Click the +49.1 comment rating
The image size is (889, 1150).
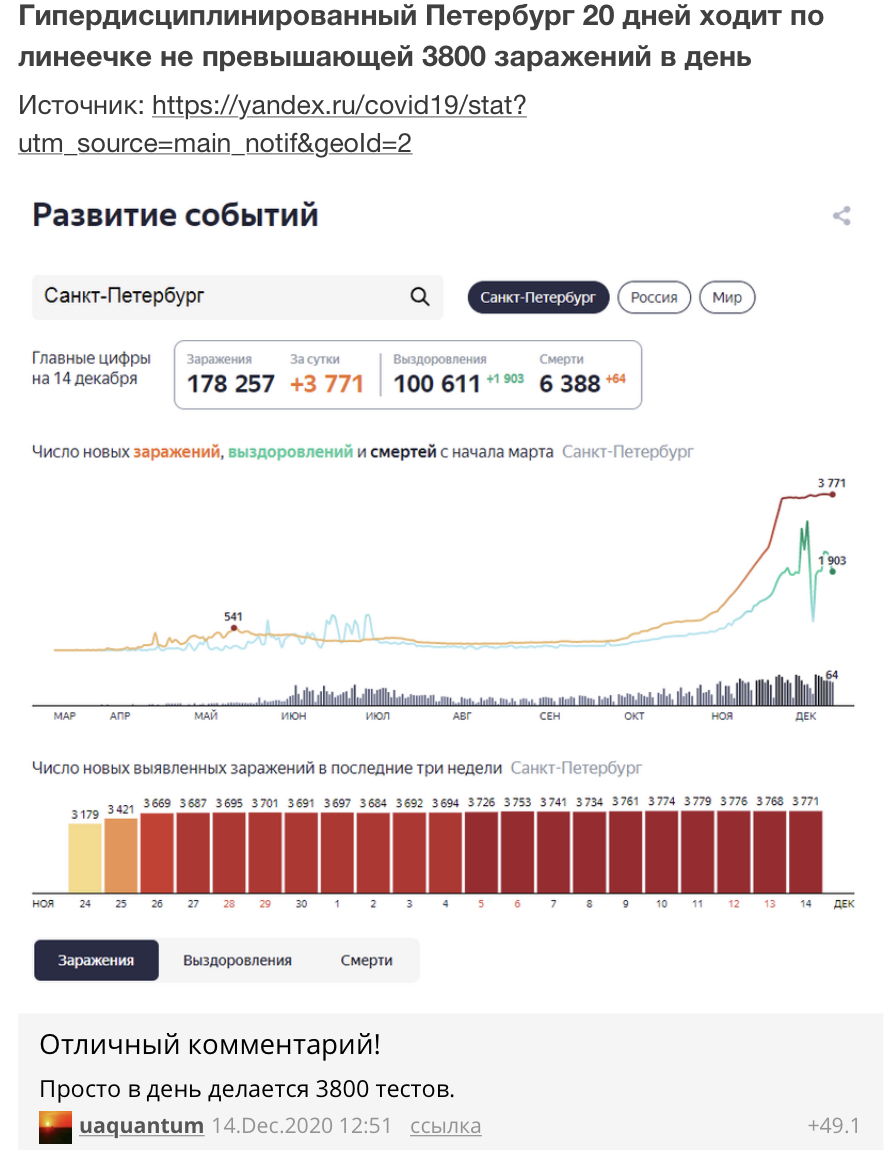833,1126
